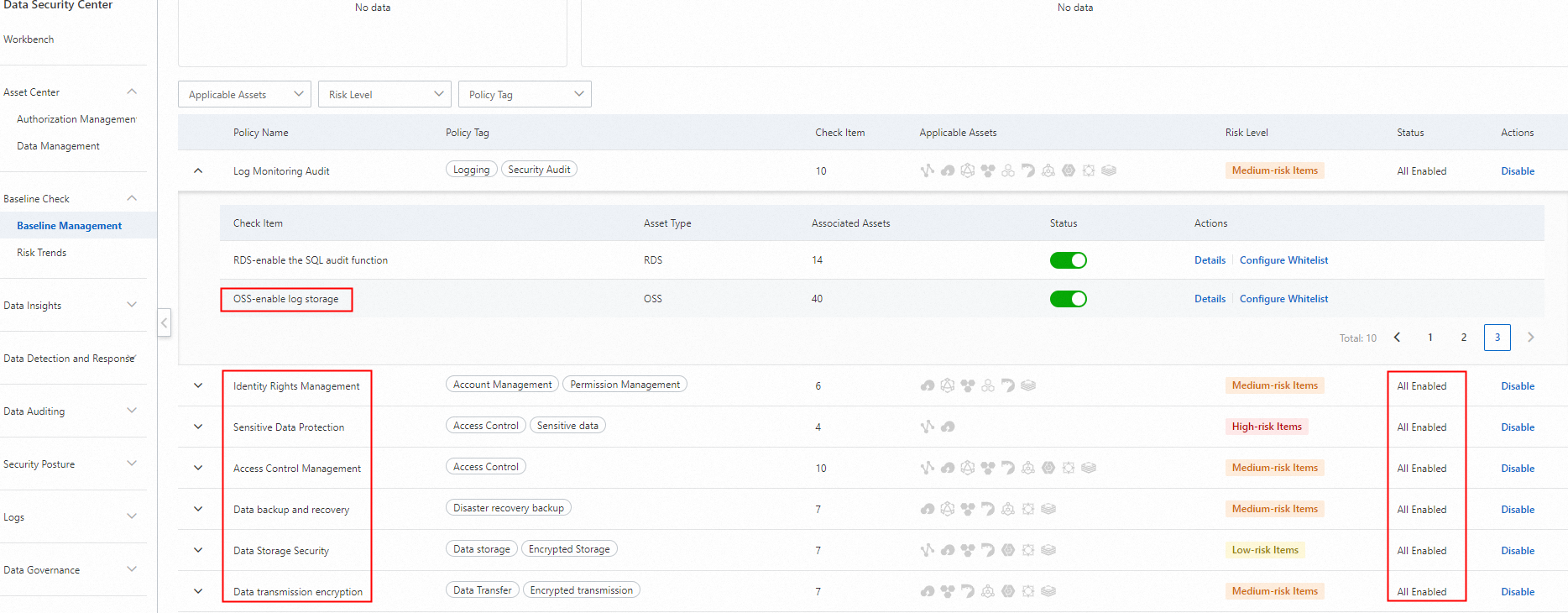
Task: Collapse the left sidebar using the handle
Action: 165,322
